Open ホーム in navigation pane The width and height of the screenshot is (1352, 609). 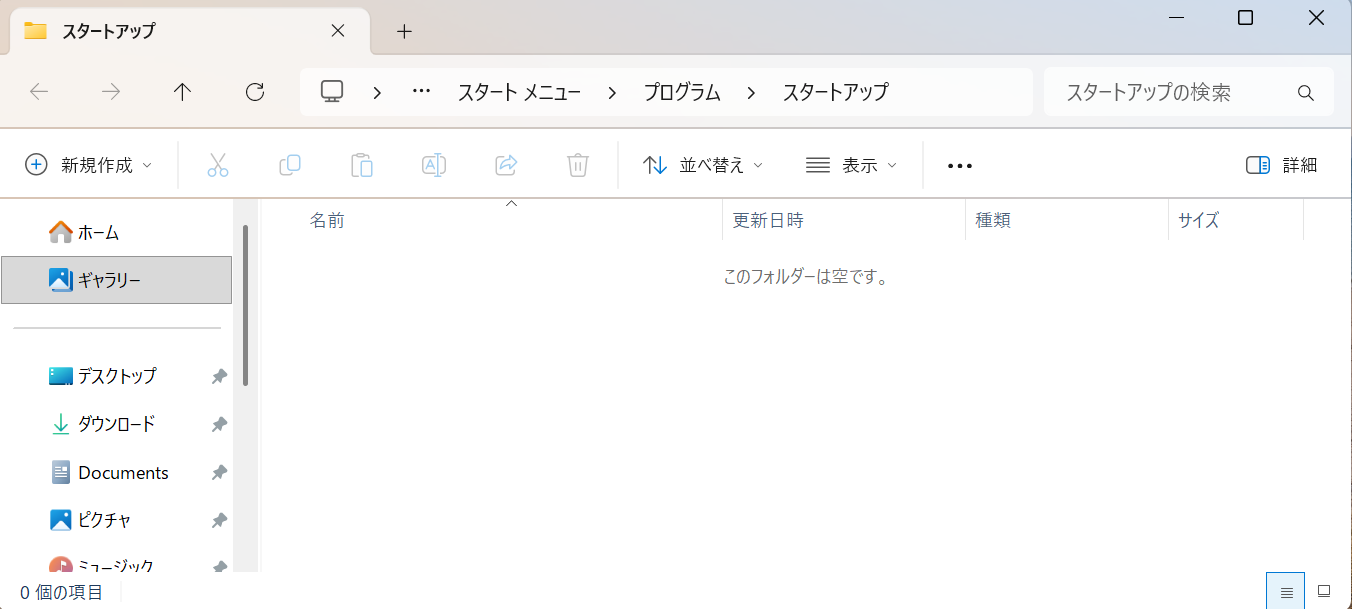117,232
